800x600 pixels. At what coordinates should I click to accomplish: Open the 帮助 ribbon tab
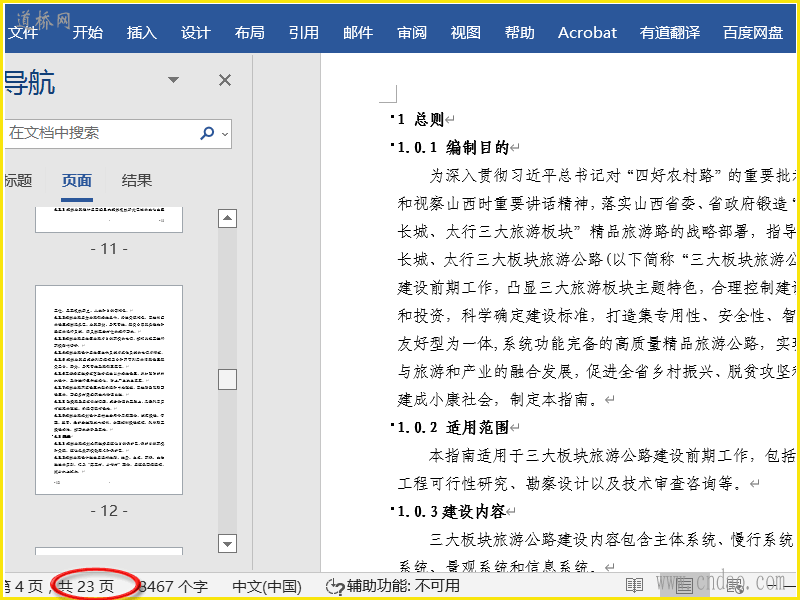pyautogui.click(x=519, y=33)
